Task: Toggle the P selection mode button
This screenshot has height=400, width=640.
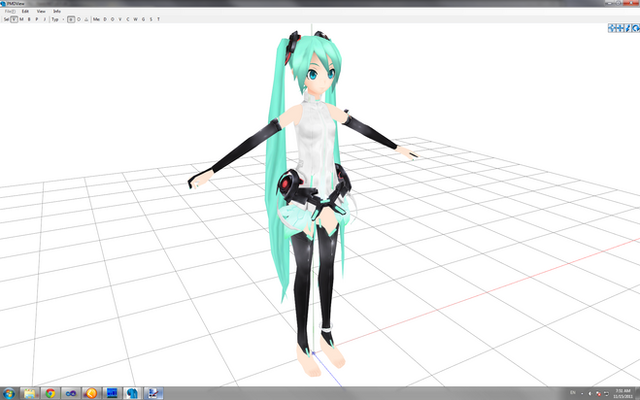Action: (x=36, y=19)
